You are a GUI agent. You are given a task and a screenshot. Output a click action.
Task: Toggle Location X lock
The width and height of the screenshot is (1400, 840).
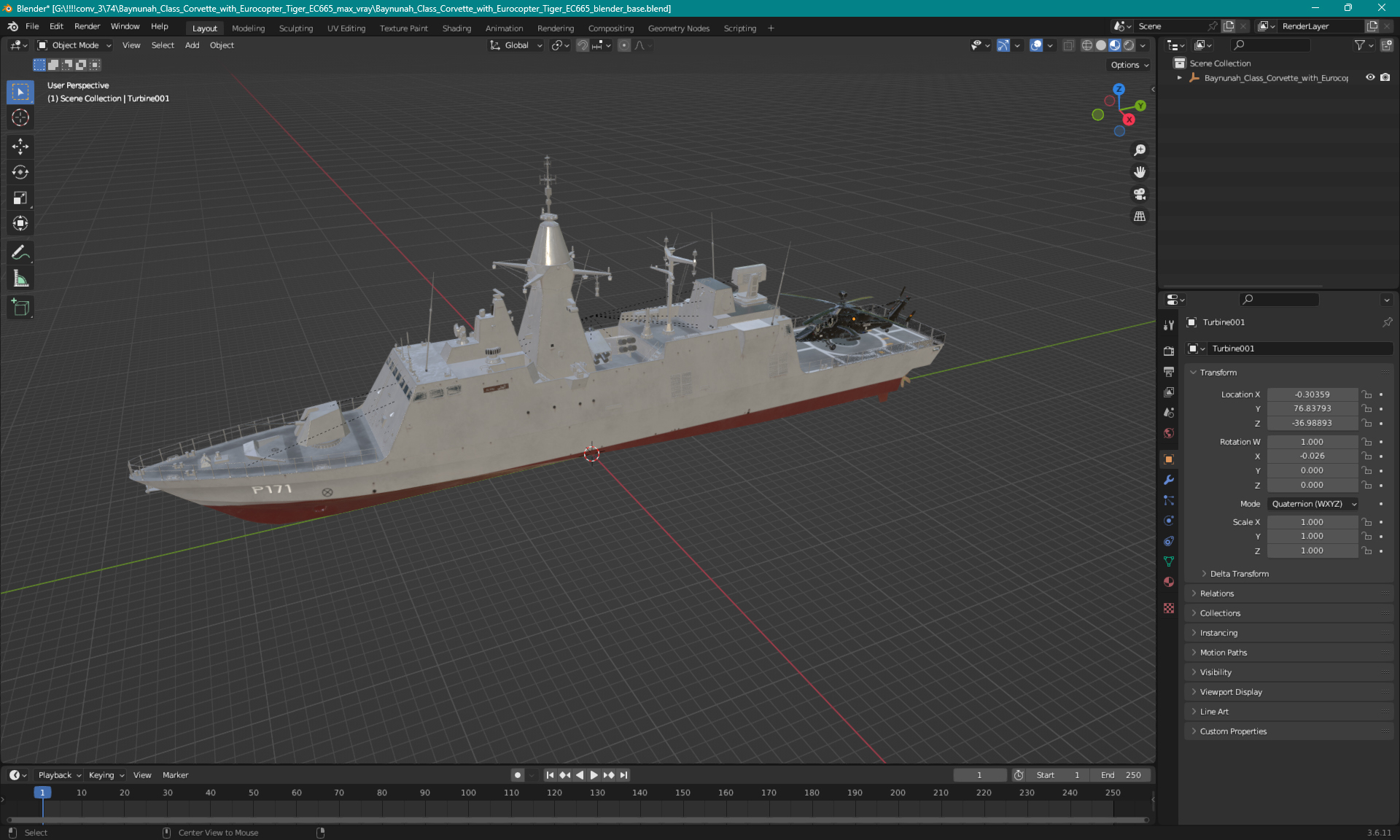click(1367, 394)
